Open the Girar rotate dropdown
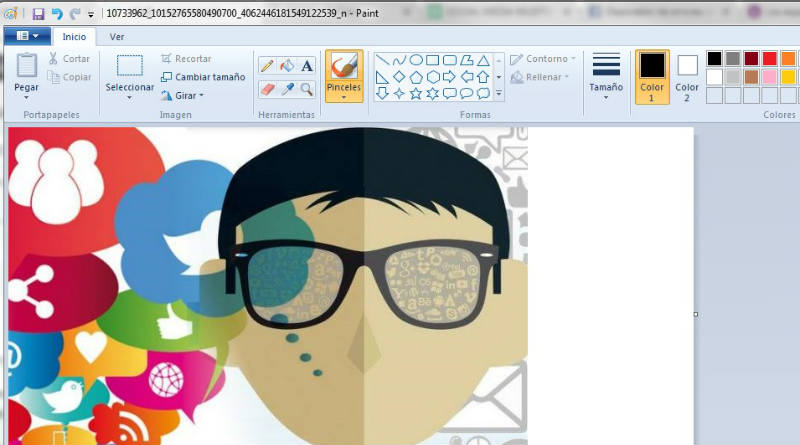800x445 pixels. coord(182,95)
